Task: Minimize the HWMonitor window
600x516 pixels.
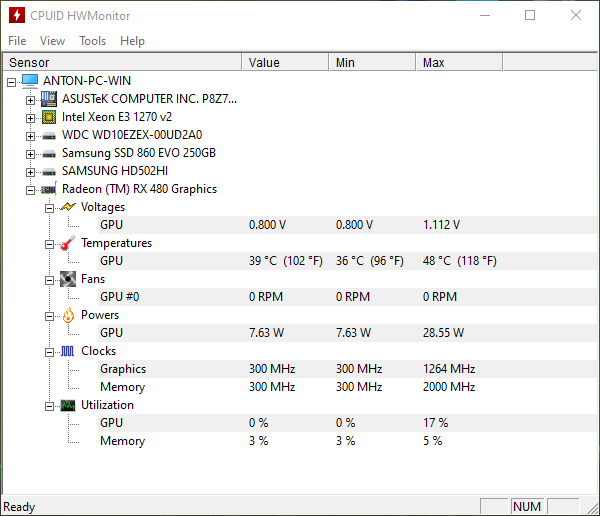Action: [485, 15]
